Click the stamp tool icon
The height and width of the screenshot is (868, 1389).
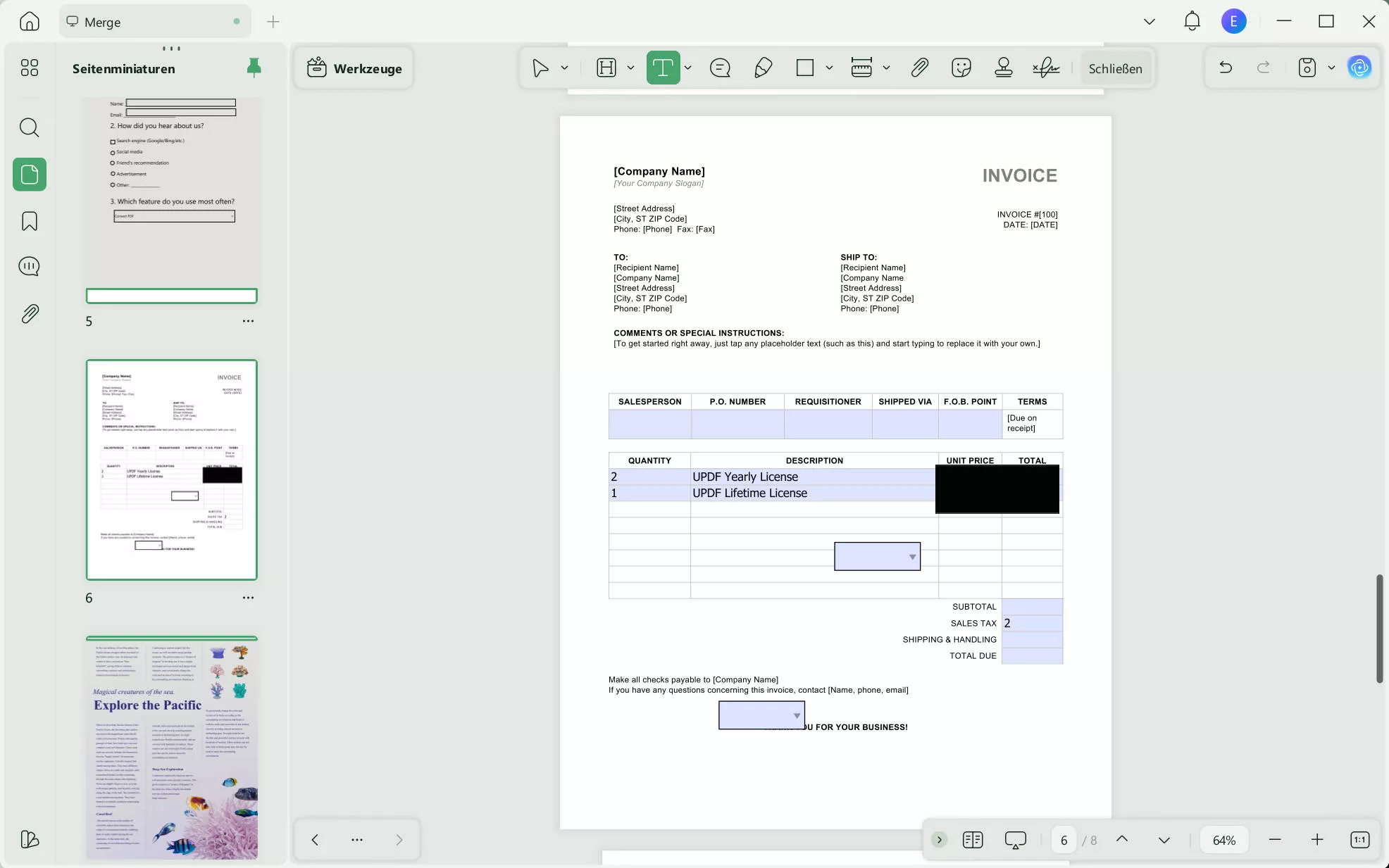[1003, 68]
